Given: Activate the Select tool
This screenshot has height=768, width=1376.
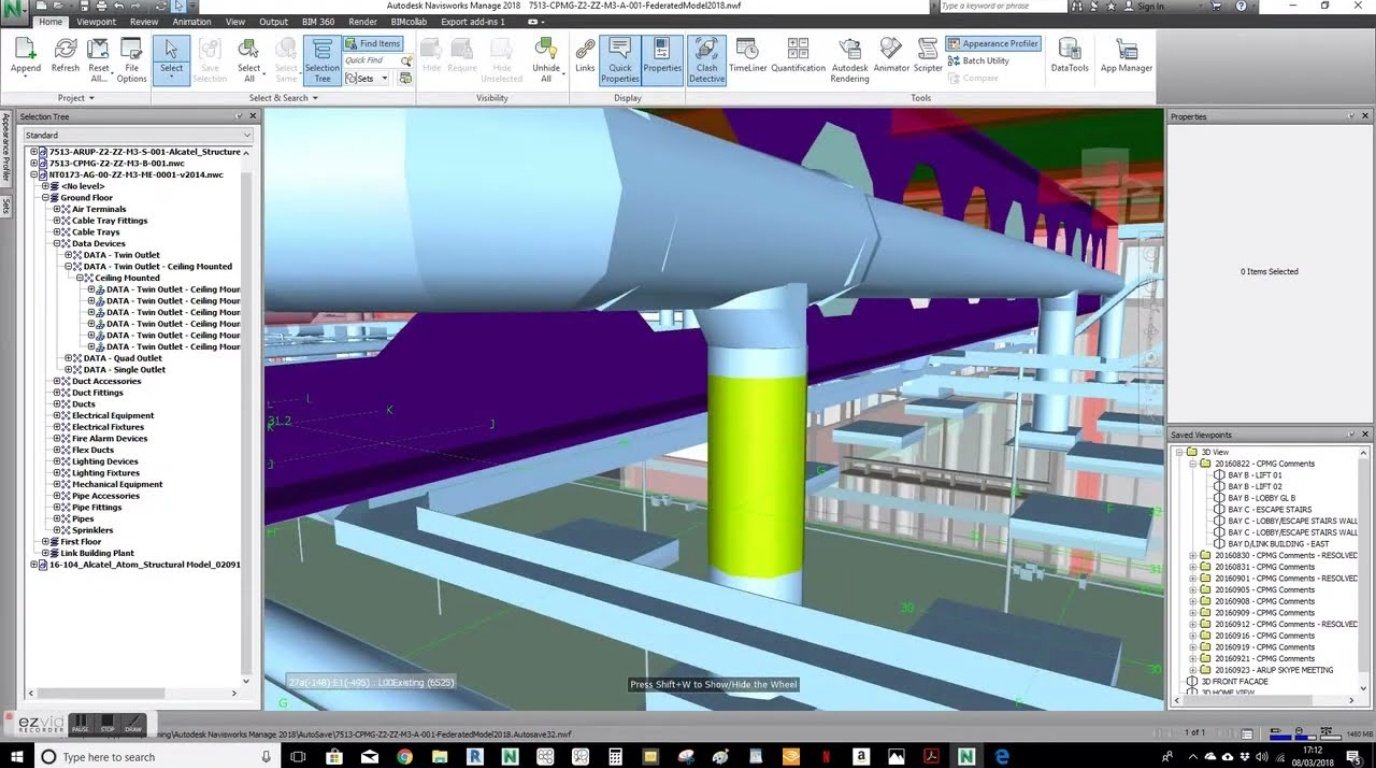Looking at the screenshot, I should (171, 59).
